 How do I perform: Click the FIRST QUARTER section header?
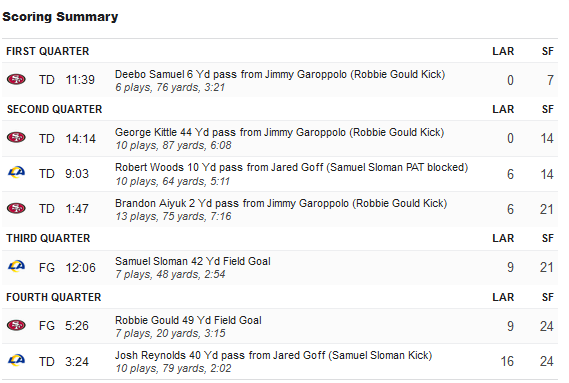pos(48,51)
